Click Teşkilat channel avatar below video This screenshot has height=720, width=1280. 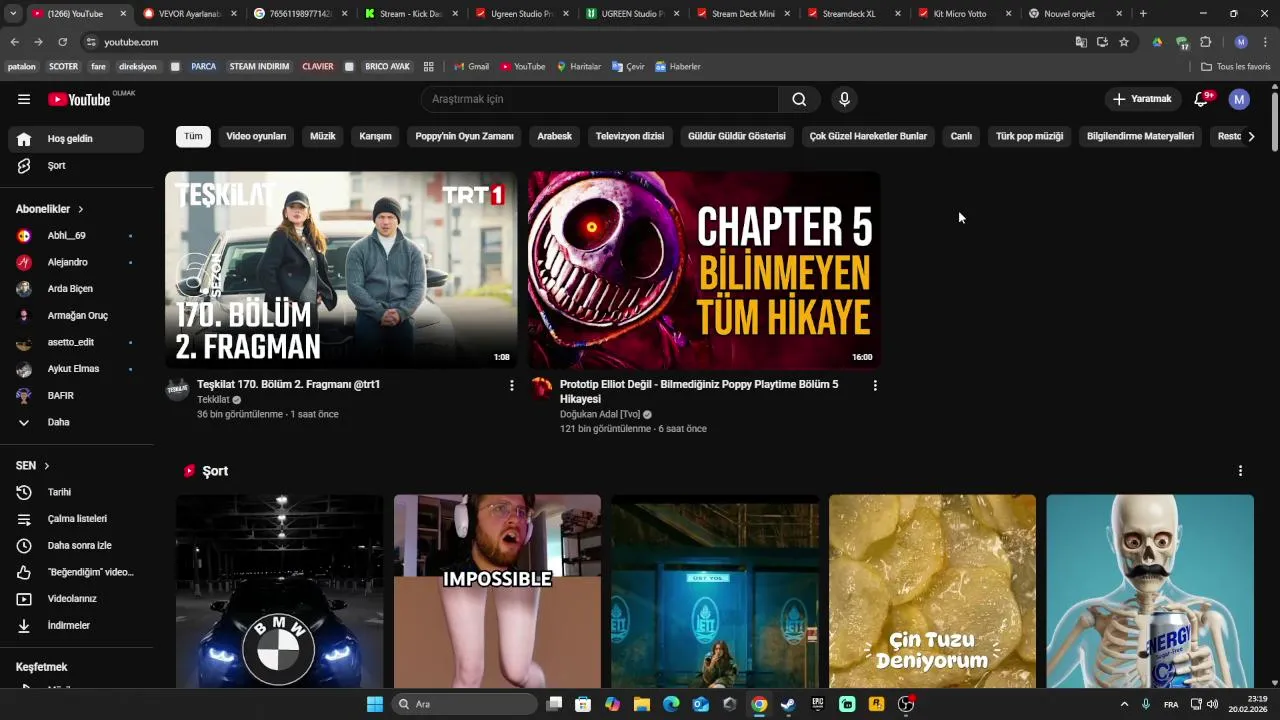pyautogui.click(x=178, y=389)
